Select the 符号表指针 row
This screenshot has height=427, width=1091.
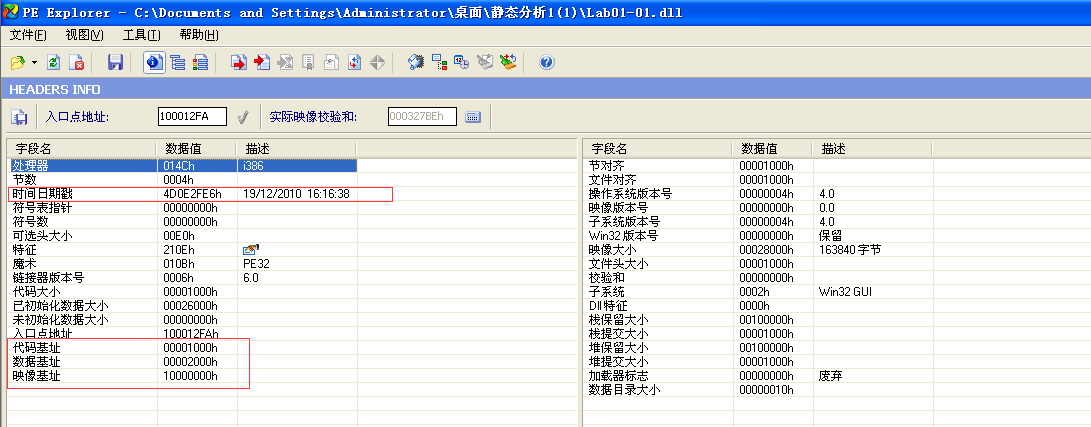(x=183, y=208)
